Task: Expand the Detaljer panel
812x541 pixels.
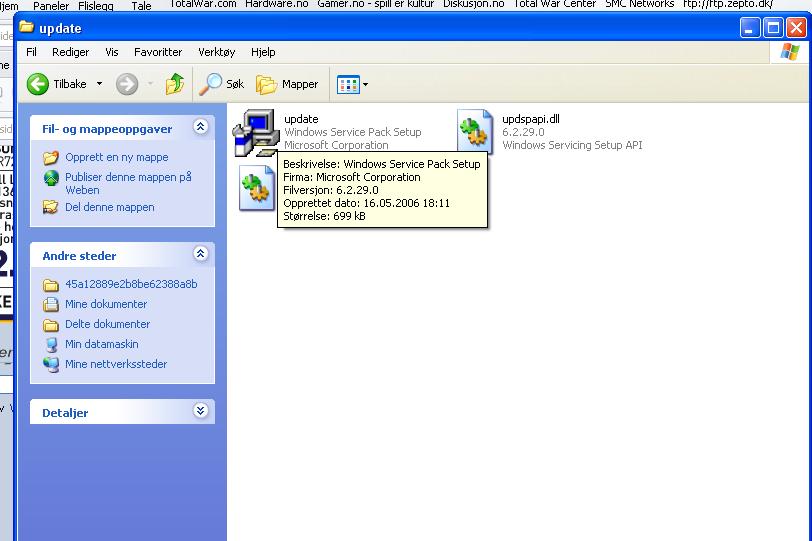Action: pos(200,411)
